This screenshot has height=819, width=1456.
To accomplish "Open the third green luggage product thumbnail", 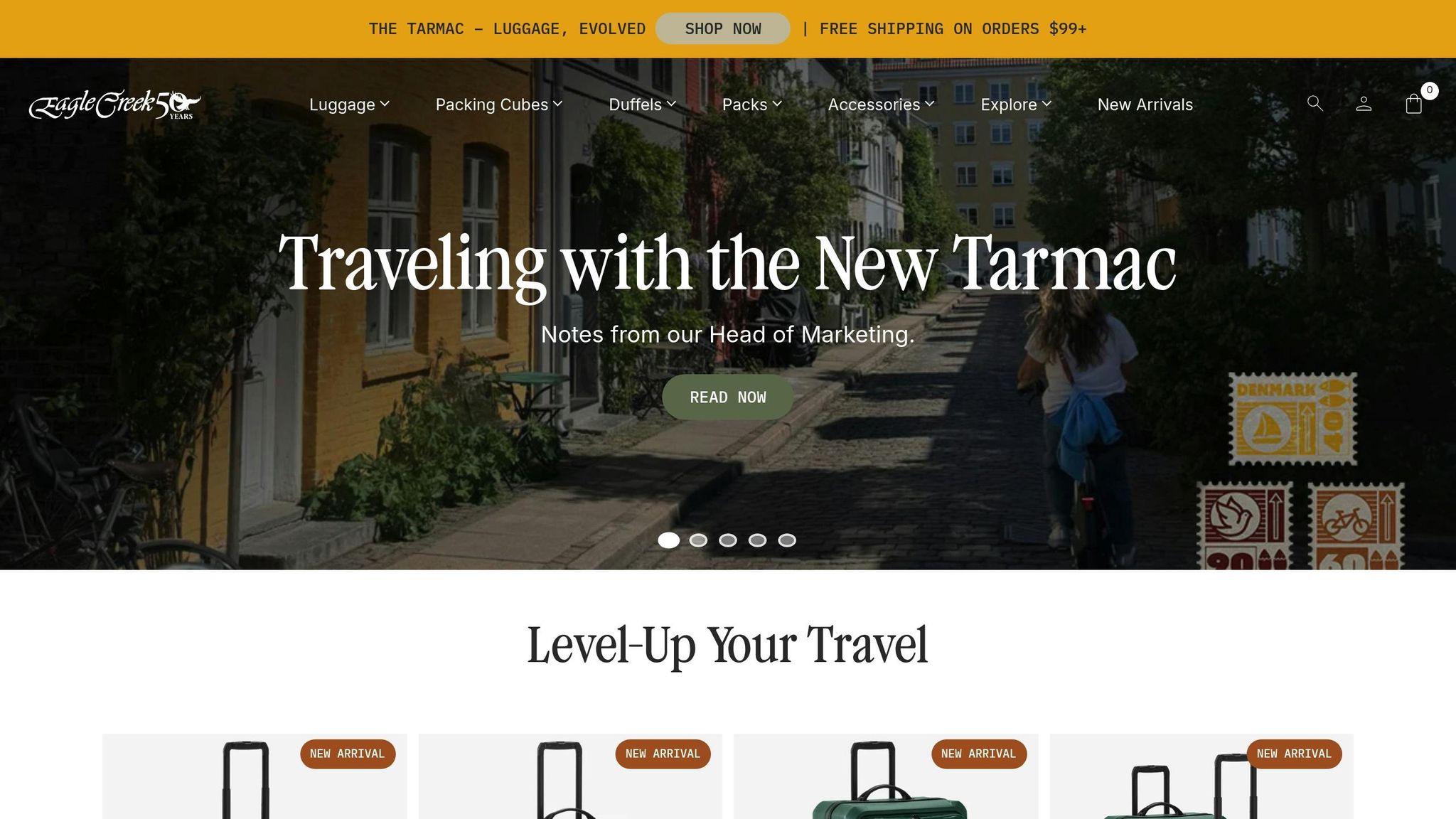I will point(885,776).
